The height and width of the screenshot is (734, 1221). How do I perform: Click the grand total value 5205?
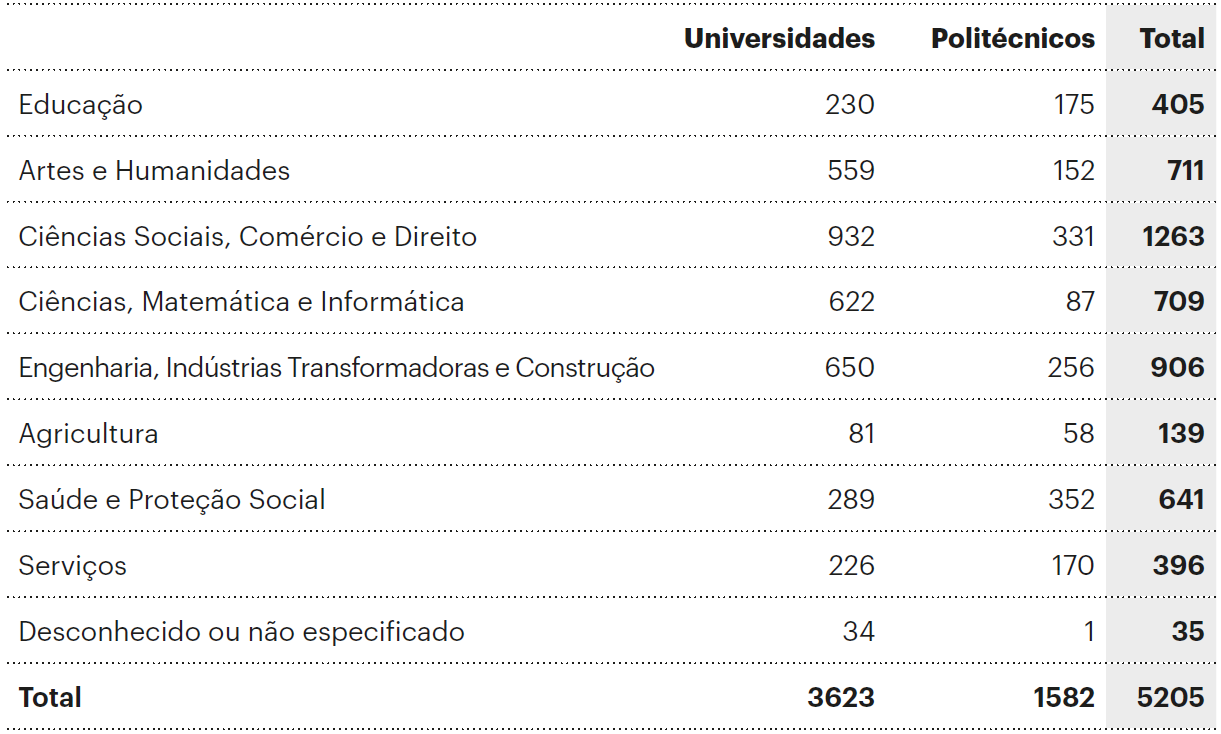[1170, 698]
